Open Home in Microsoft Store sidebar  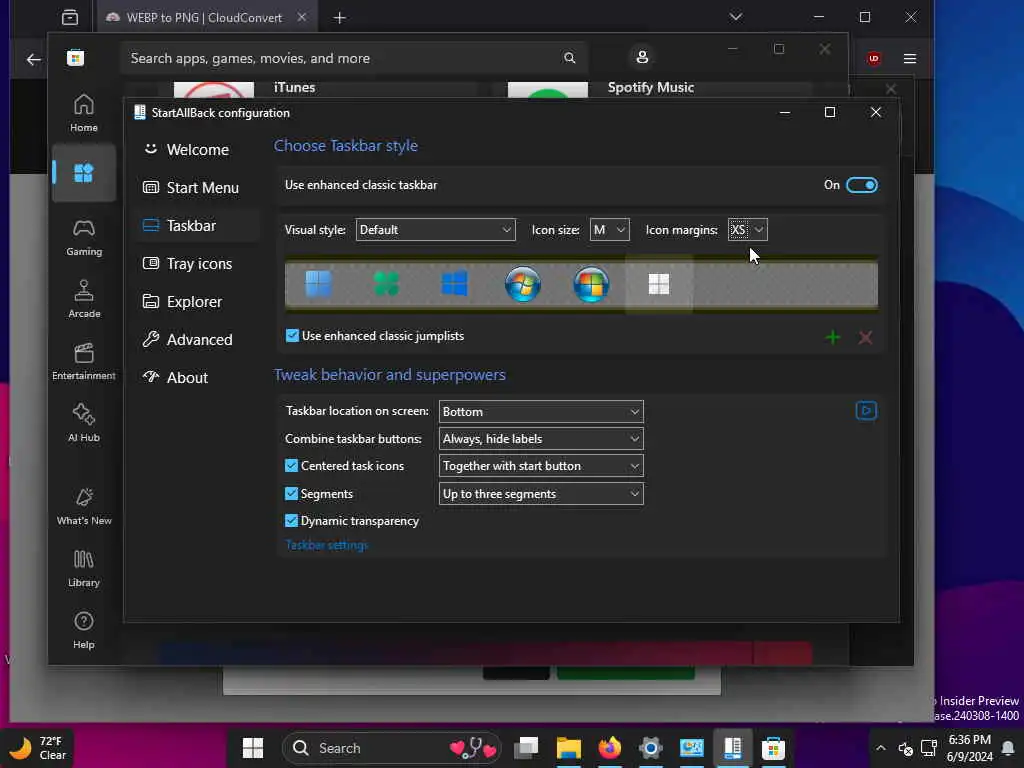tap(84, 112)
